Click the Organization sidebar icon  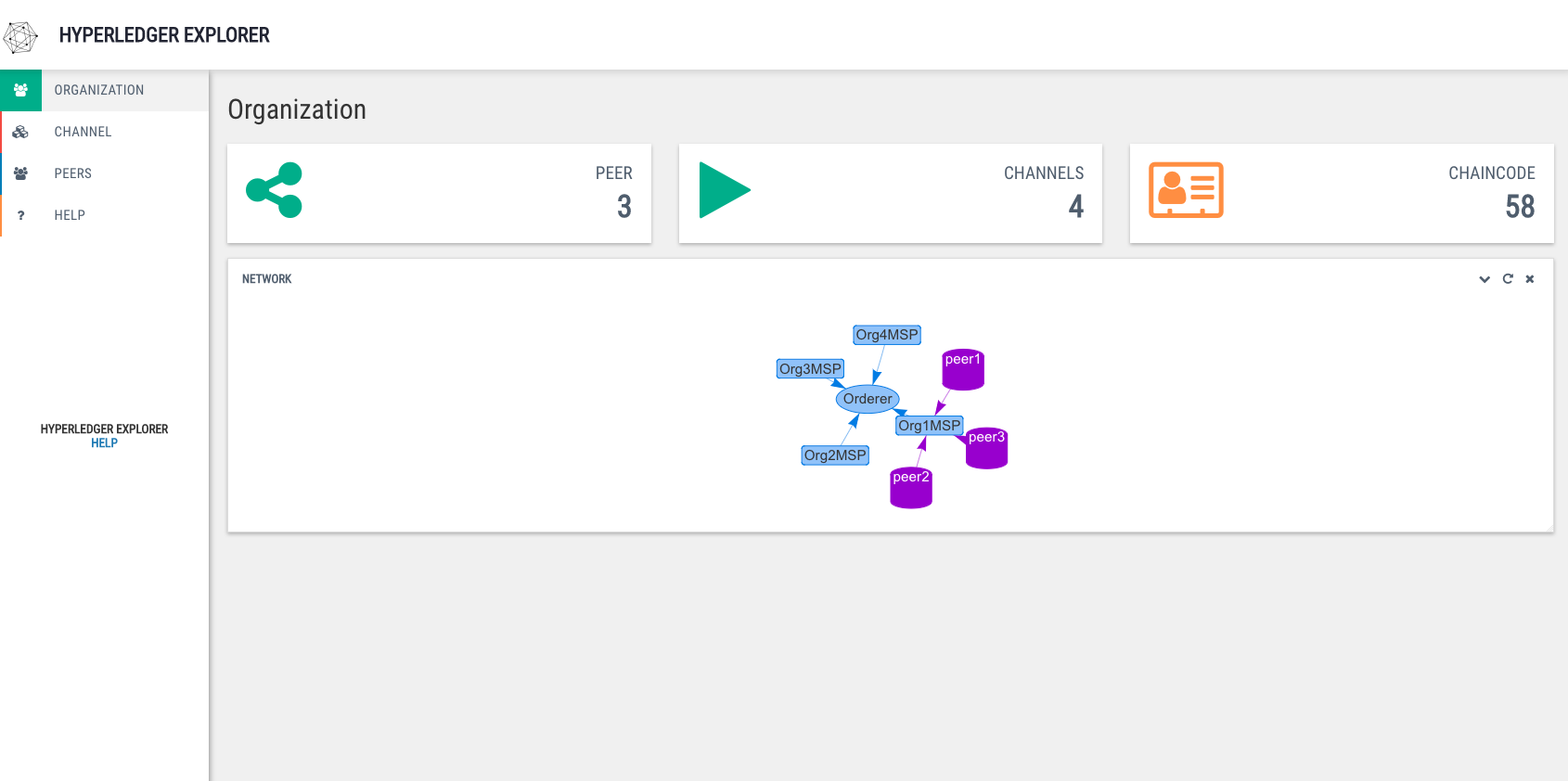click(20, 90)
